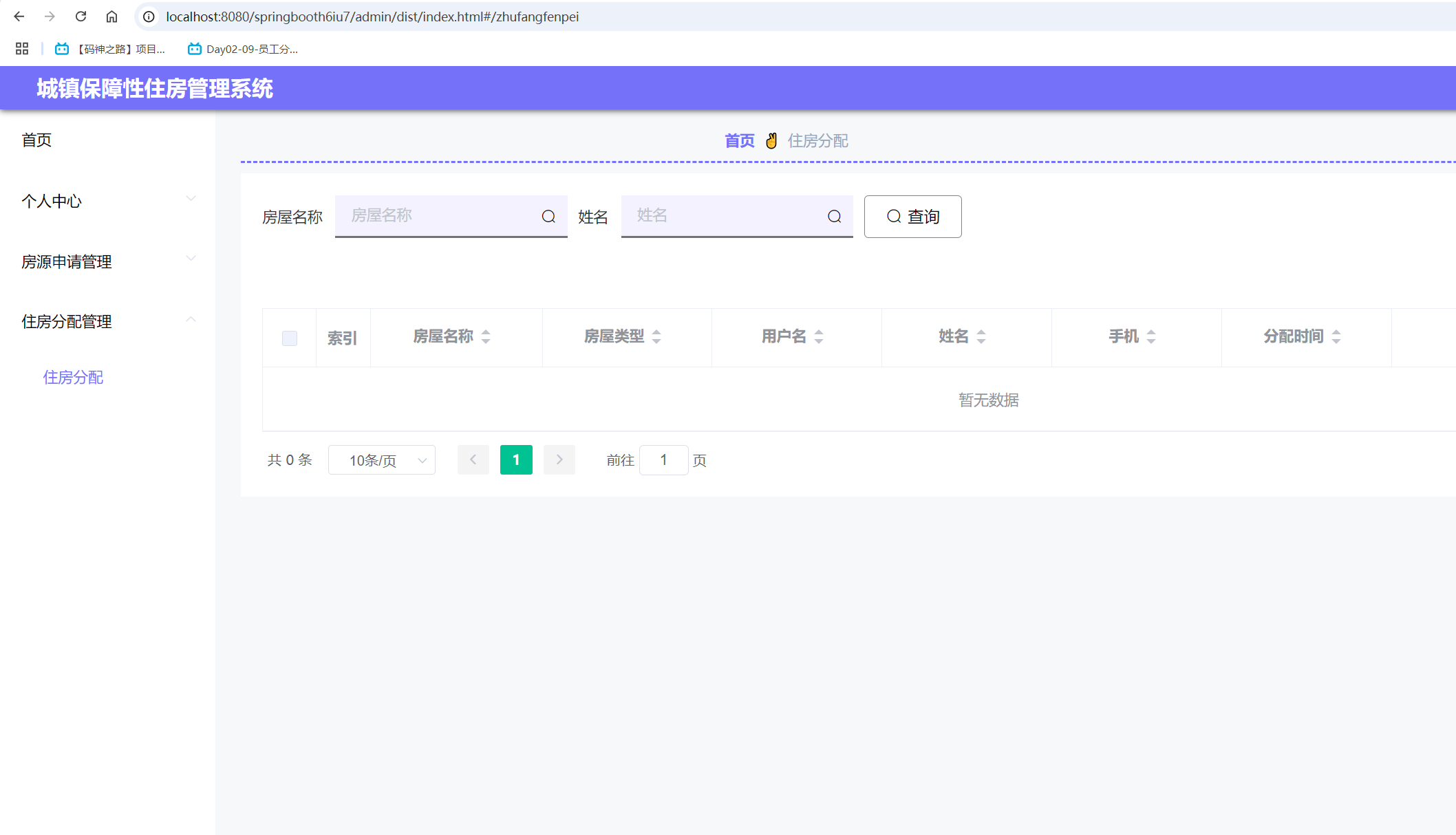Click the chevron next to 住房分配管理
The height and width of the screenshot is (835, 1456).
191,319
